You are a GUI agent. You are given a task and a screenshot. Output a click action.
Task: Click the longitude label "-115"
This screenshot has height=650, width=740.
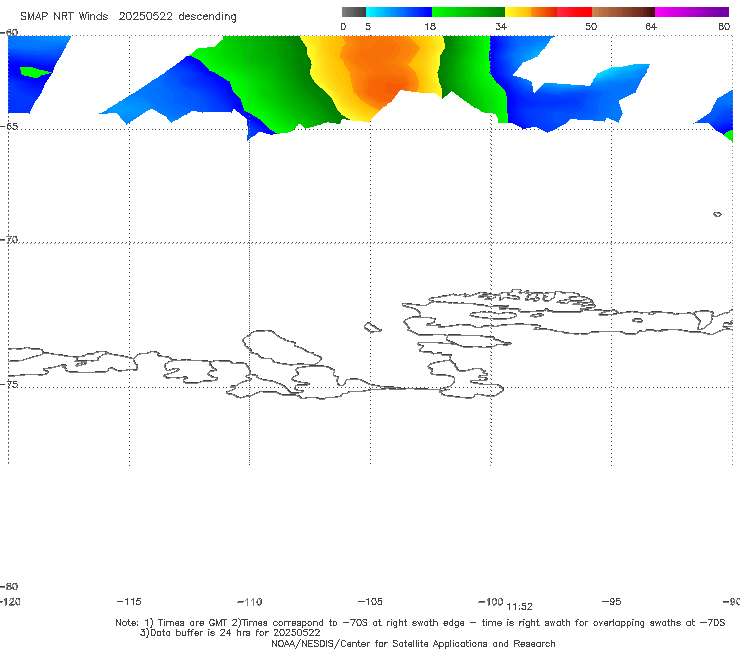pyautogui.click(x=129, y=602)
